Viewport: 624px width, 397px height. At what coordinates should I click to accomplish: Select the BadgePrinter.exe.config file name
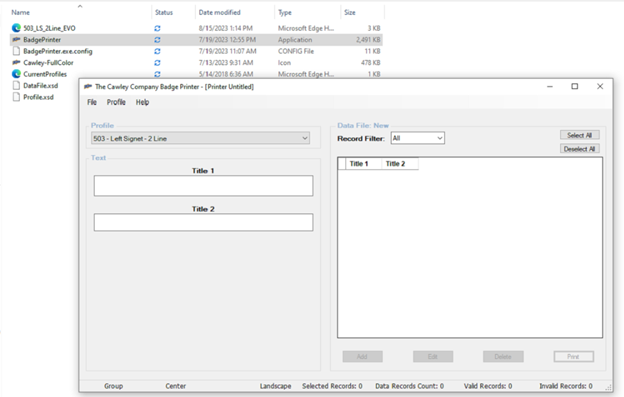58,51
